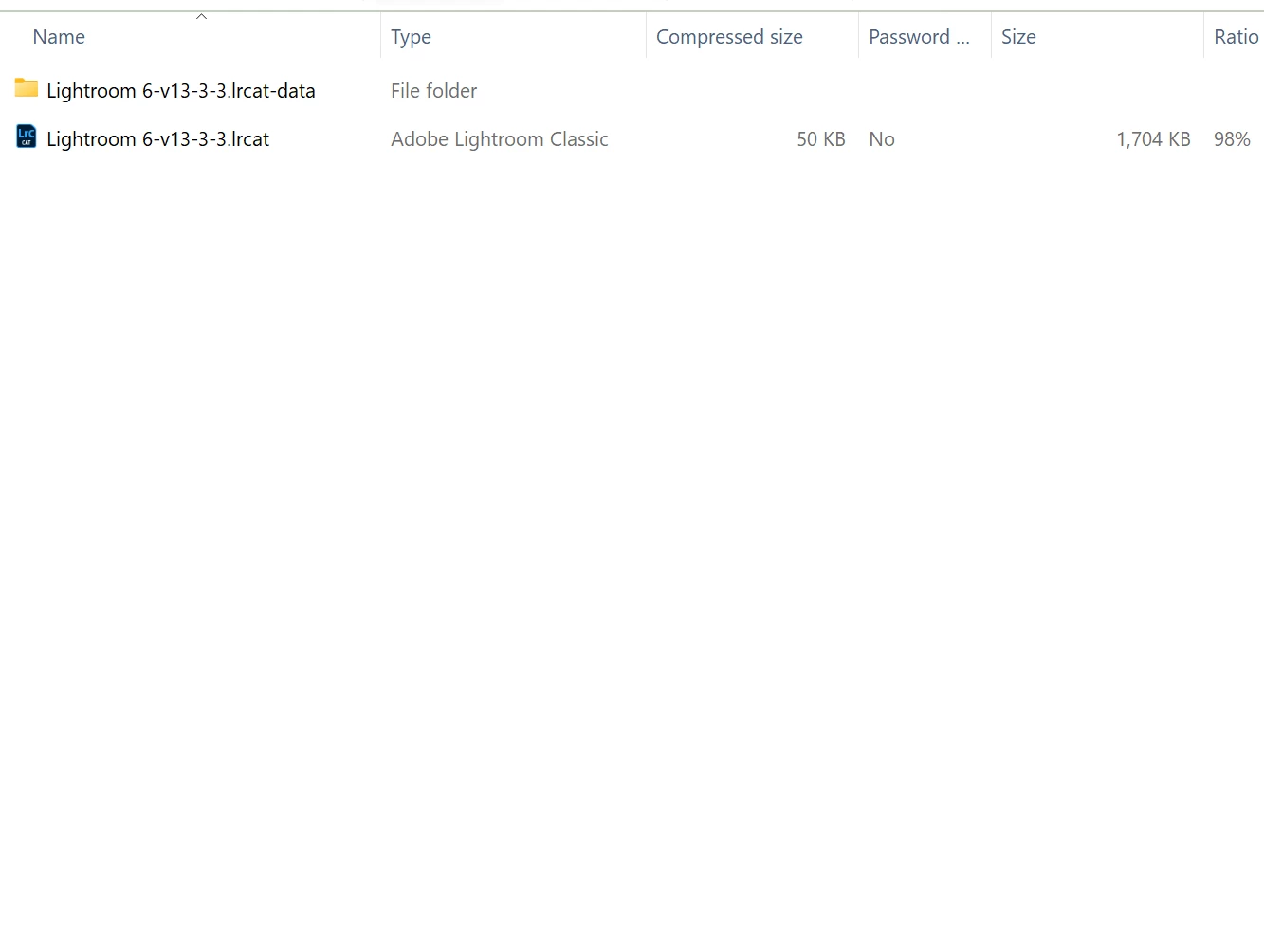Select the Lightroom 6-v13-3-3.lrcat file name
The image size is (1264, 952).
157,139
